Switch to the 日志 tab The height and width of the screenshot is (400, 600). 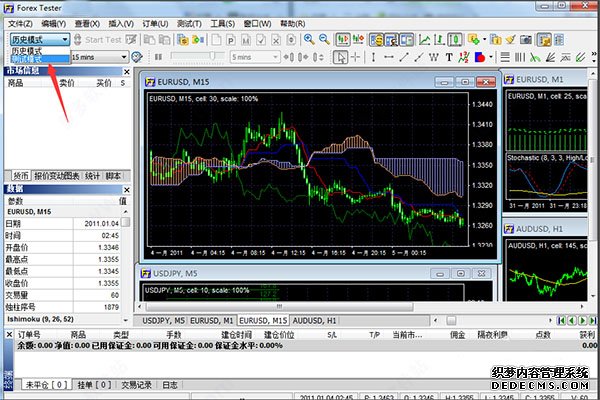(x=170, y=385)
